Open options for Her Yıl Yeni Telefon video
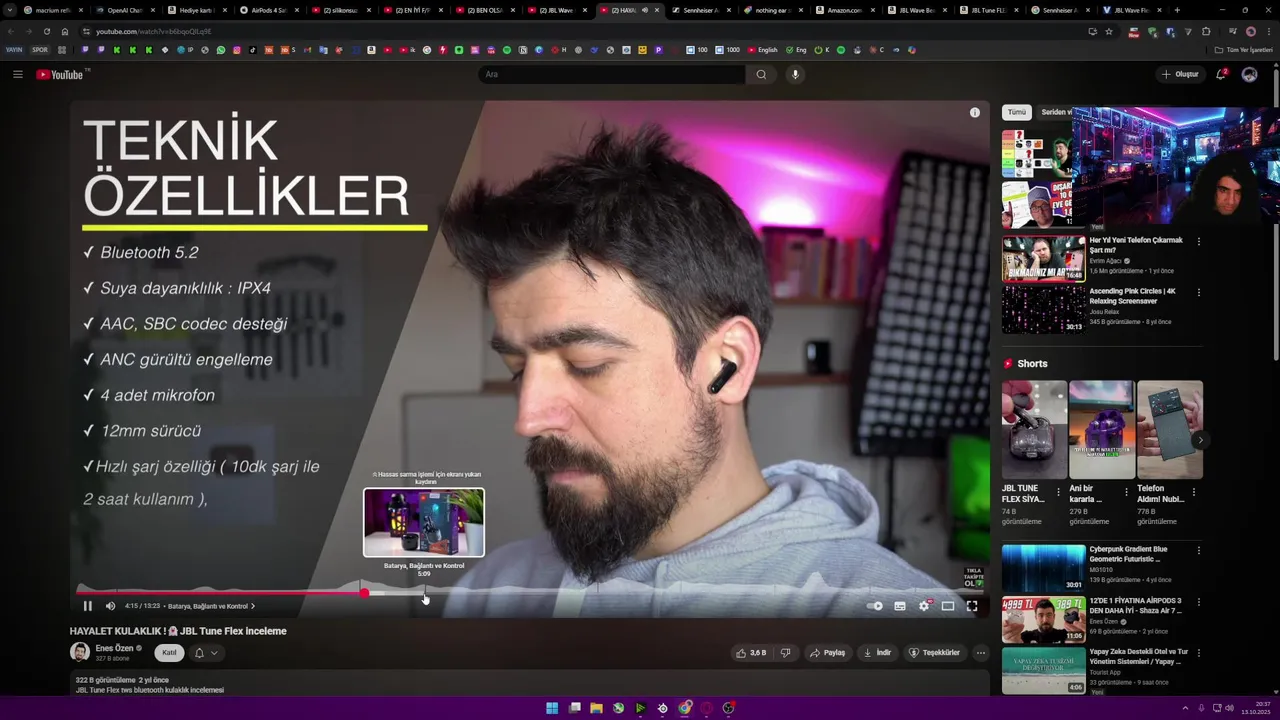 (1199, 241)
